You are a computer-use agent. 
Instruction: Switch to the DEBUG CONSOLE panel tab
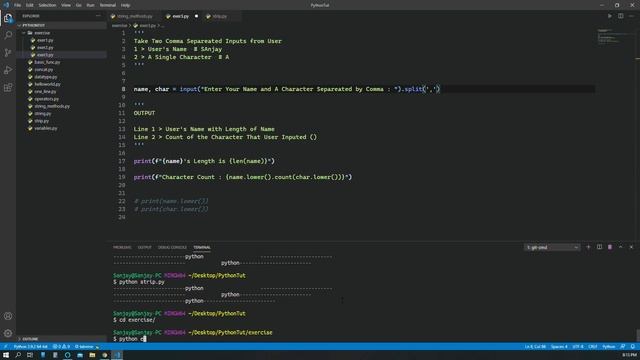pos(172,247)
